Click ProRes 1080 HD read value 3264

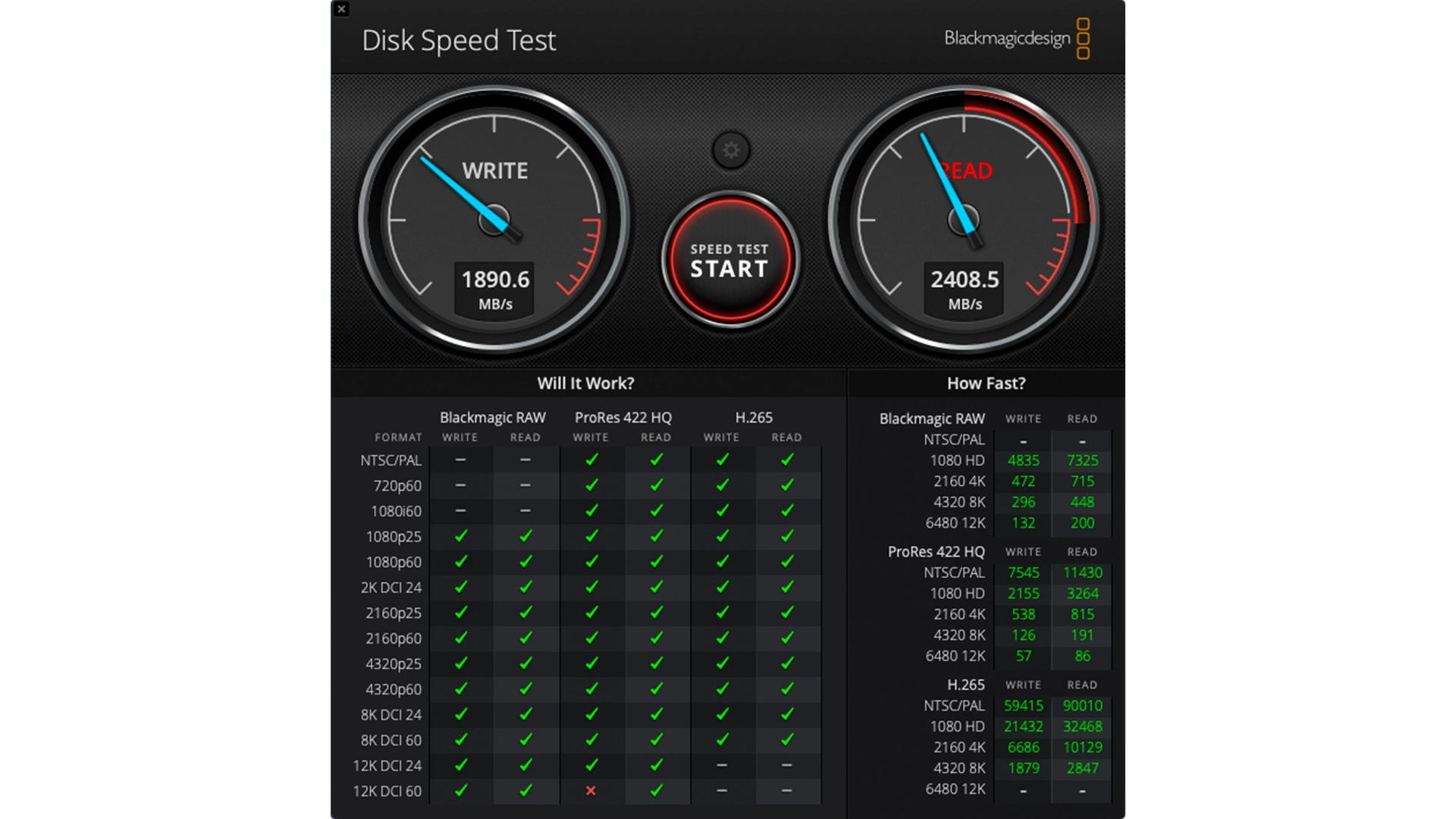tap(1082, 593)
